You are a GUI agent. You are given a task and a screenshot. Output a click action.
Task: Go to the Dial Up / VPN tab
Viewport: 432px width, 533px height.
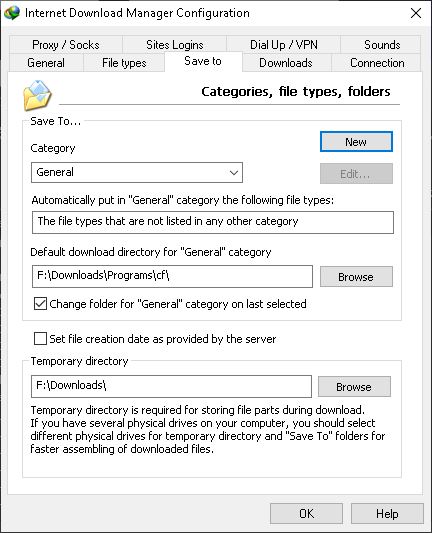click(x=284, y=45)
